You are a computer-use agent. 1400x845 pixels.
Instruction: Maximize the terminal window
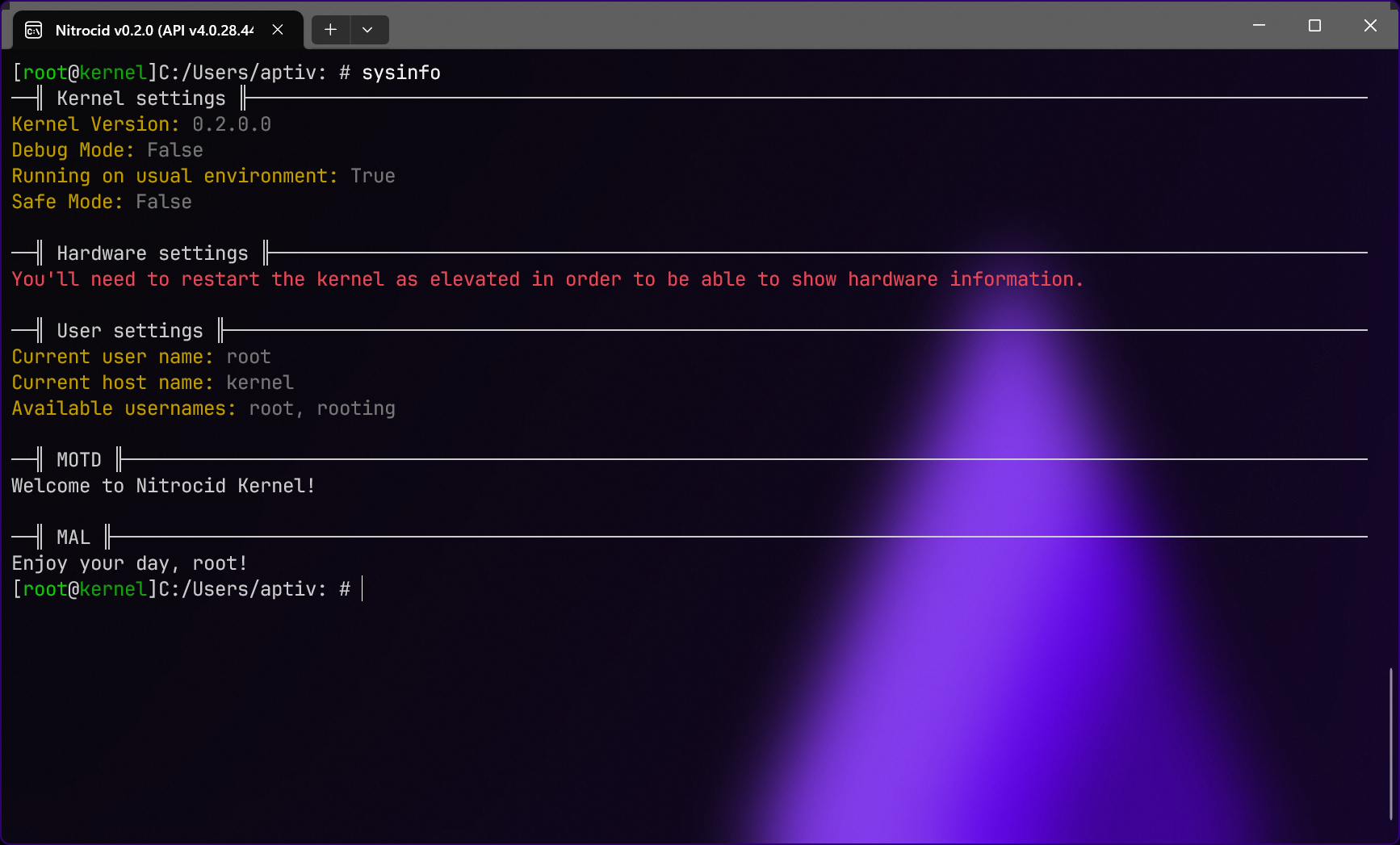1314,26
